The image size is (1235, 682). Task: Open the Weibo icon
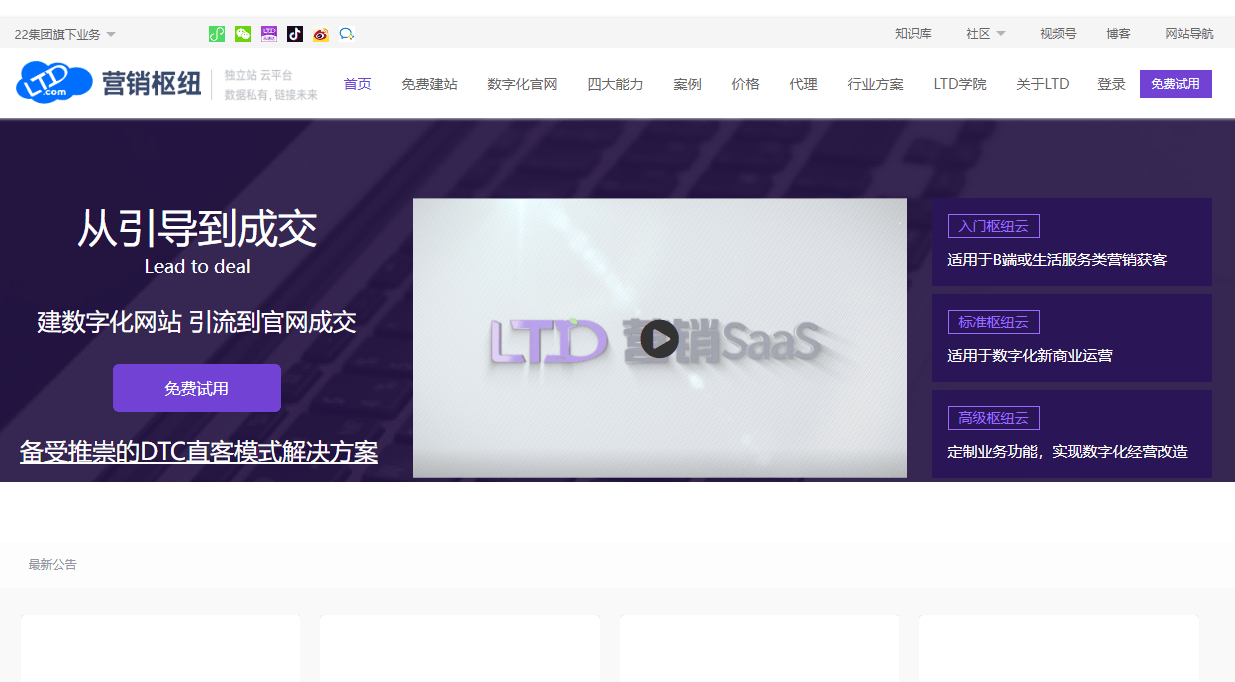[x=321, y=34]
